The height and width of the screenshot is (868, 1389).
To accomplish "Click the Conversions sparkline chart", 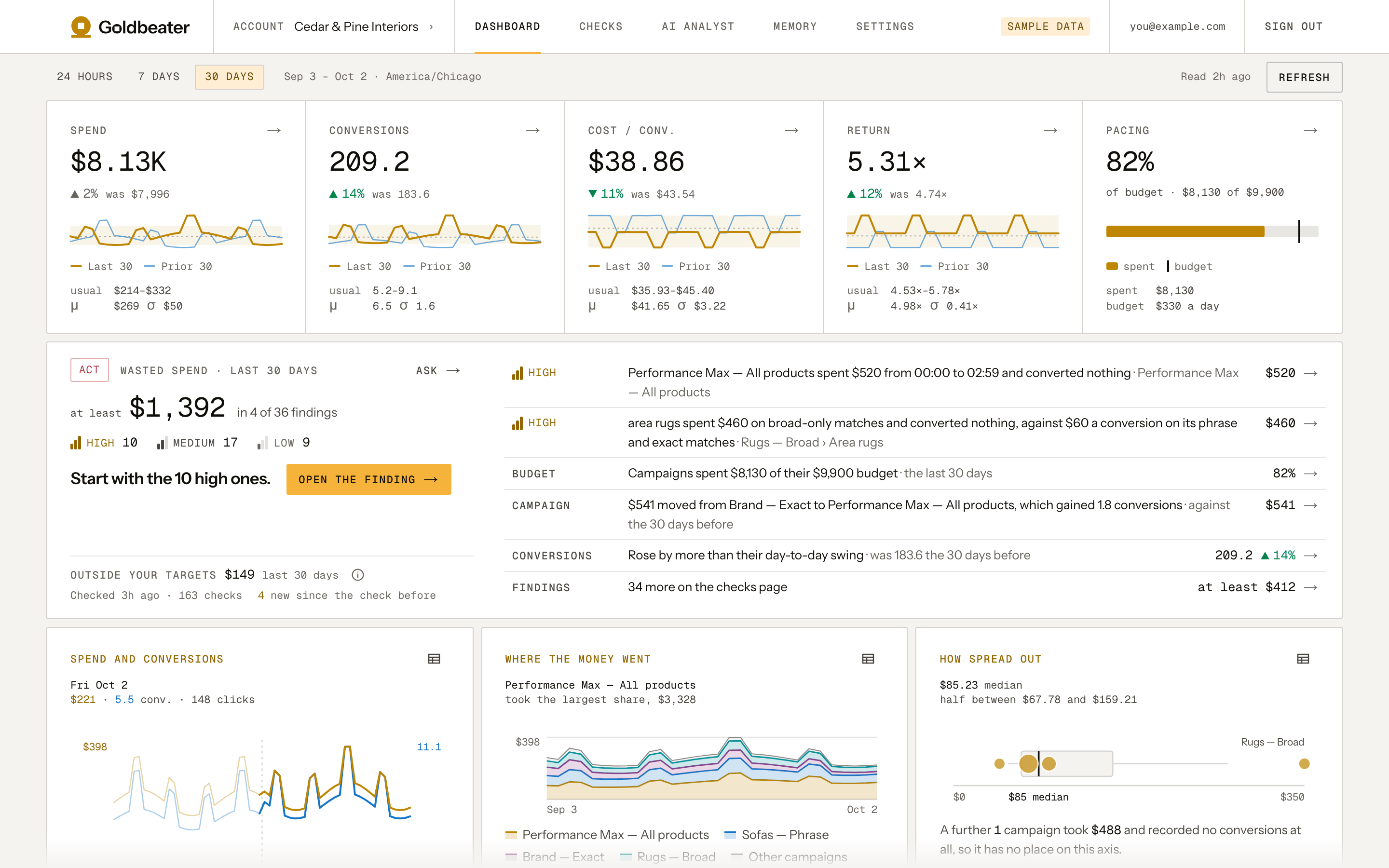I will (x=435, y=231).
